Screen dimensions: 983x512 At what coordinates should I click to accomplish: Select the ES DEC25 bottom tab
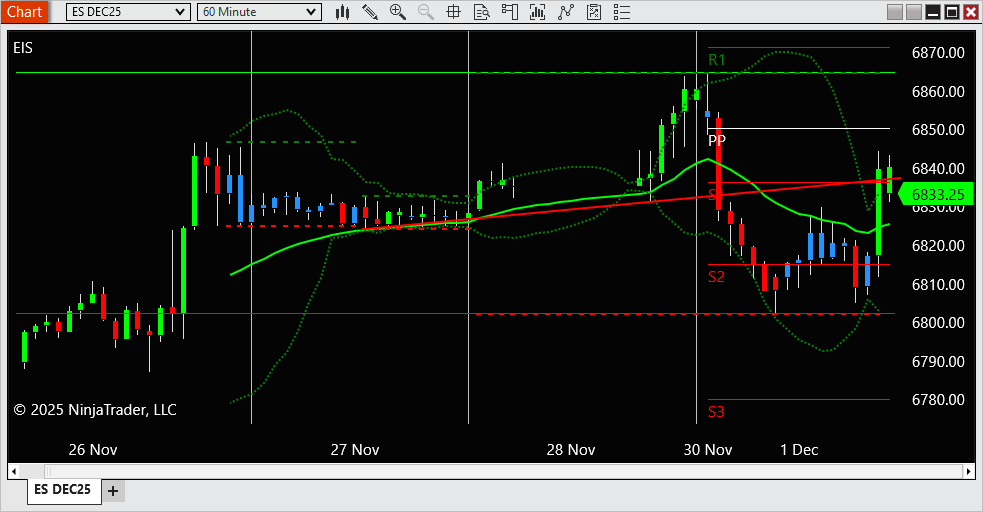click(63, 489)
